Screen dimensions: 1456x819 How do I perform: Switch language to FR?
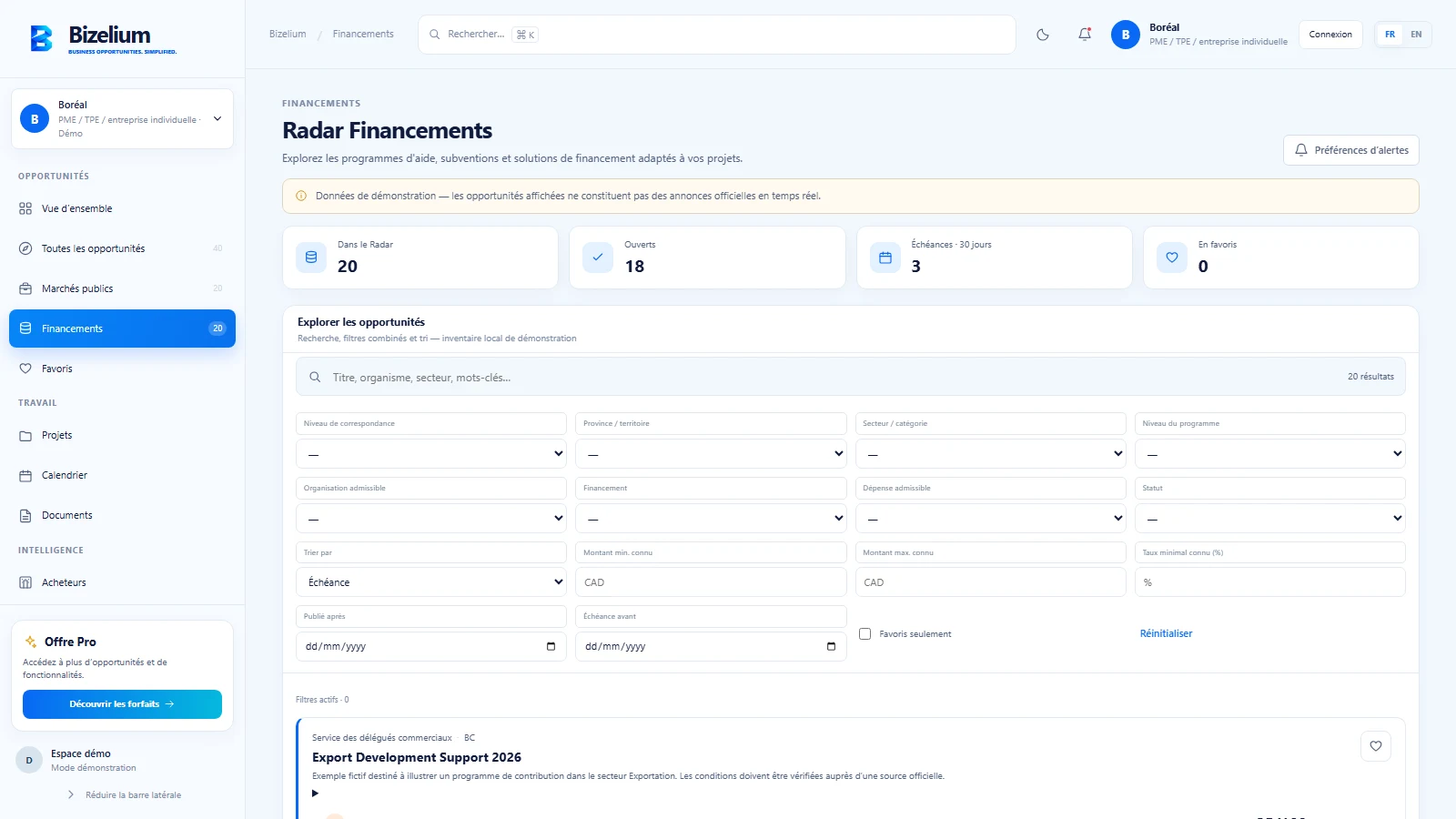click(1390, 35)
